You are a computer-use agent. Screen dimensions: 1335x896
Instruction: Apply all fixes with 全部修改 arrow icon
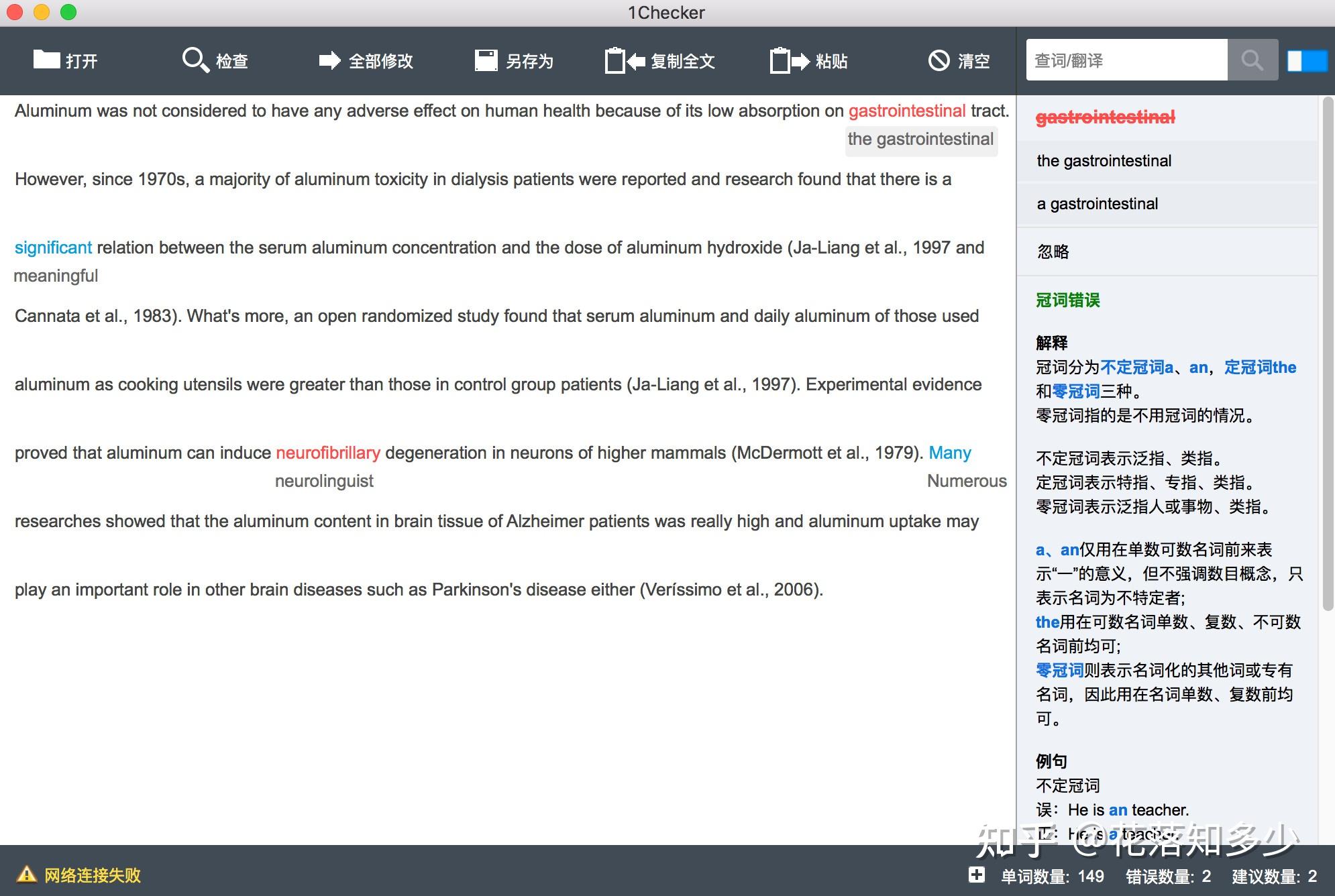329,61
